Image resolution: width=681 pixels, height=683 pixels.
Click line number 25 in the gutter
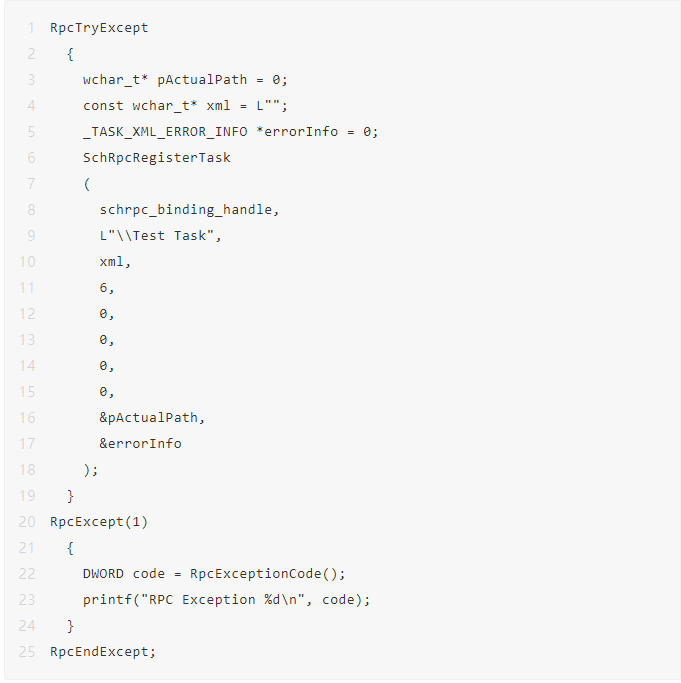tap(27, 651)
